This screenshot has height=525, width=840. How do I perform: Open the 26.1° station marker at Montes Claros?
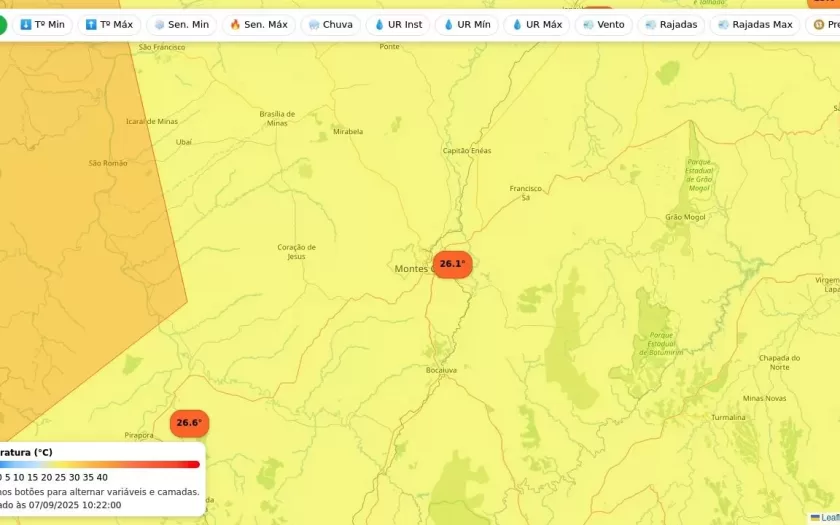(452, 264)
